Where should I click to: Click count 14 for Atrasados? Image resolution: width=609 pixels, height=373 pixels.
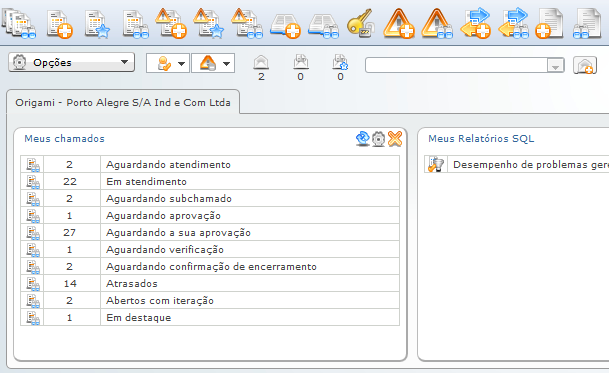(x=70, y=284)
